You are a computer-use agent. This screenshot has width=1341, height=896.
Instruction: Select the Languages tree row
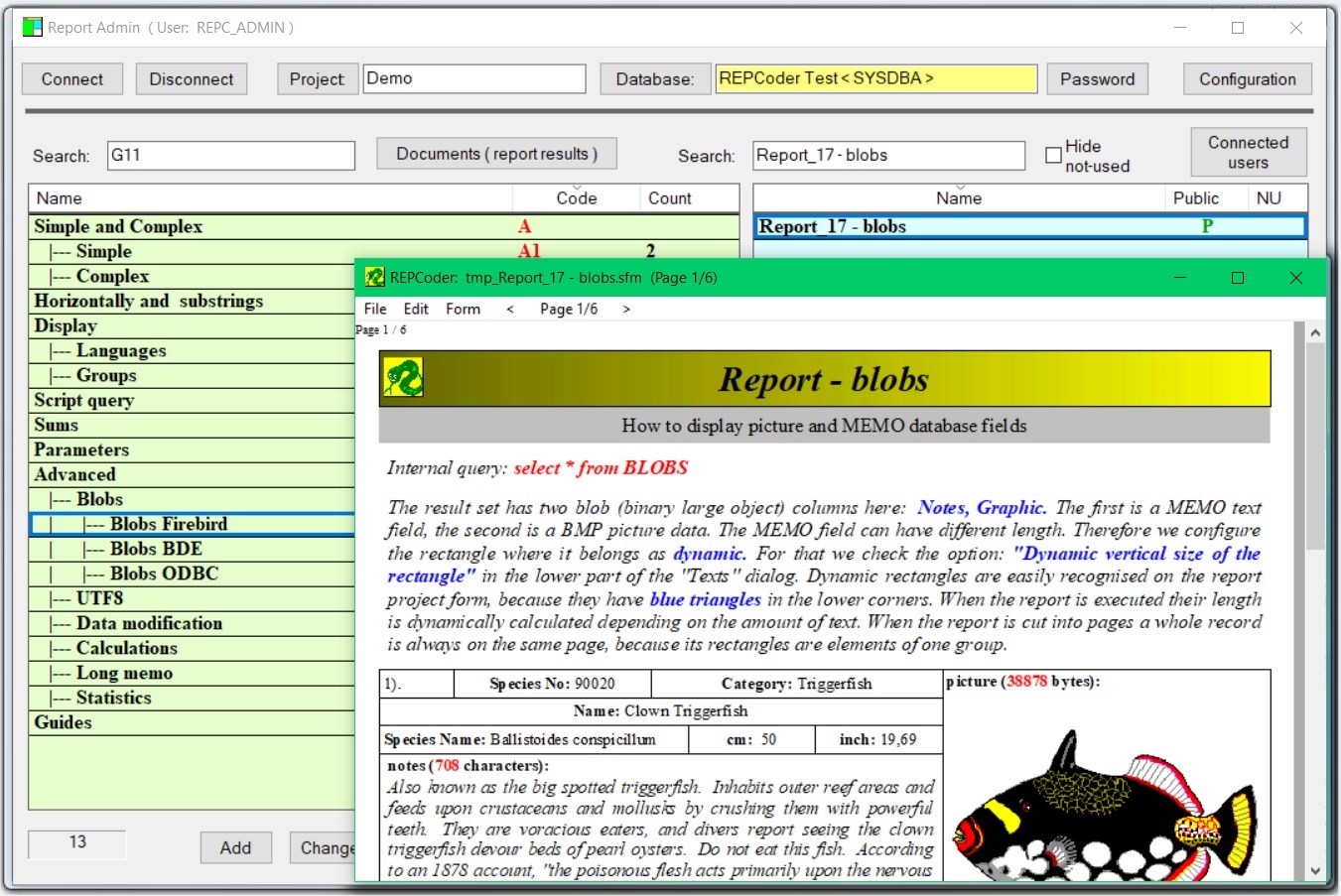(192, 350)
